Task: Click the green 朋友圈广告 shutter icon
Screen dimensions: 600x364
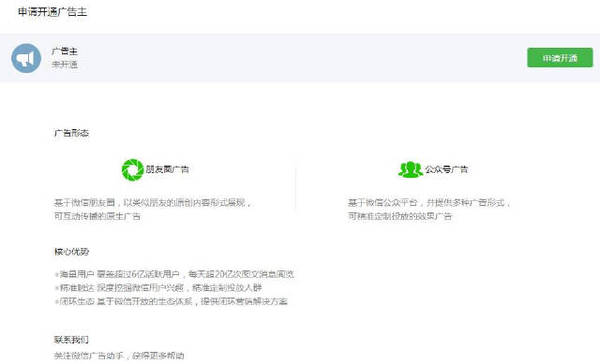Action: 132,170
